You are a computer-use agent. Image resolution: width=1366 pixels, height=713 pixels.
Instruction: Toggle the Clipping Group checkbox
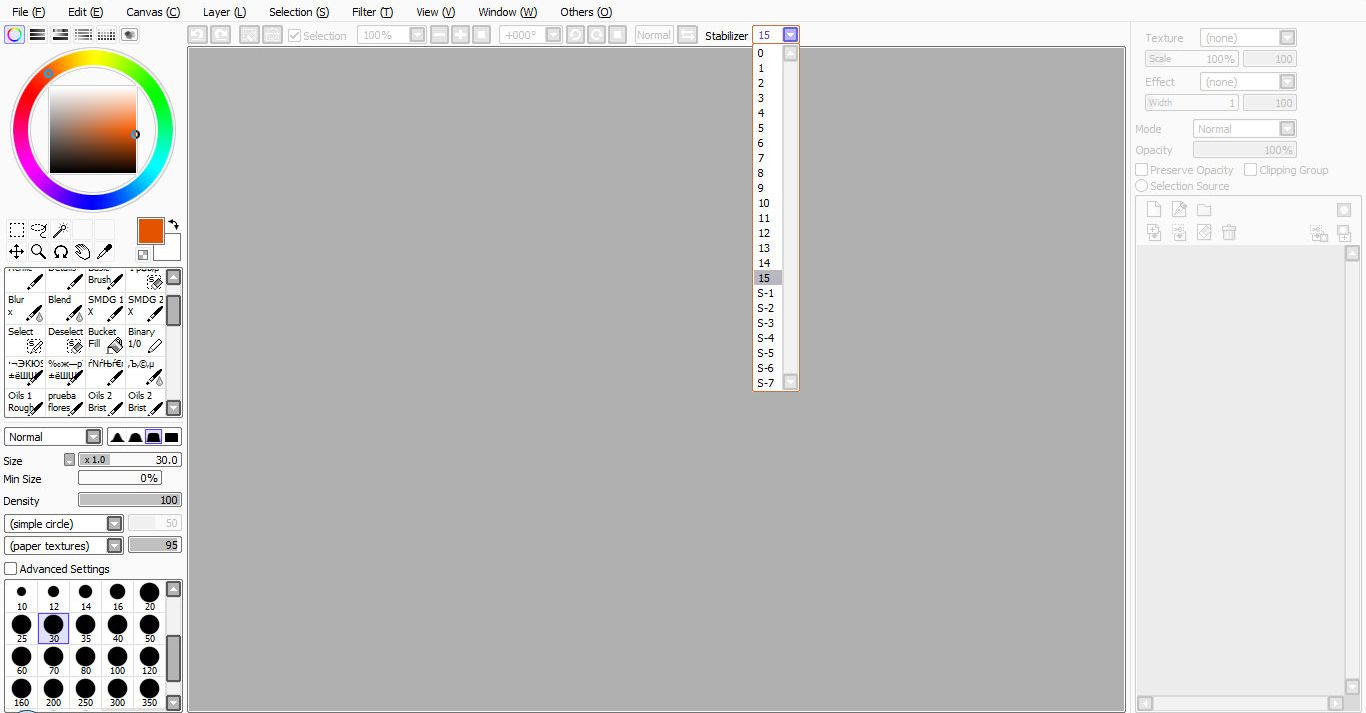(x=1250, y=170)
